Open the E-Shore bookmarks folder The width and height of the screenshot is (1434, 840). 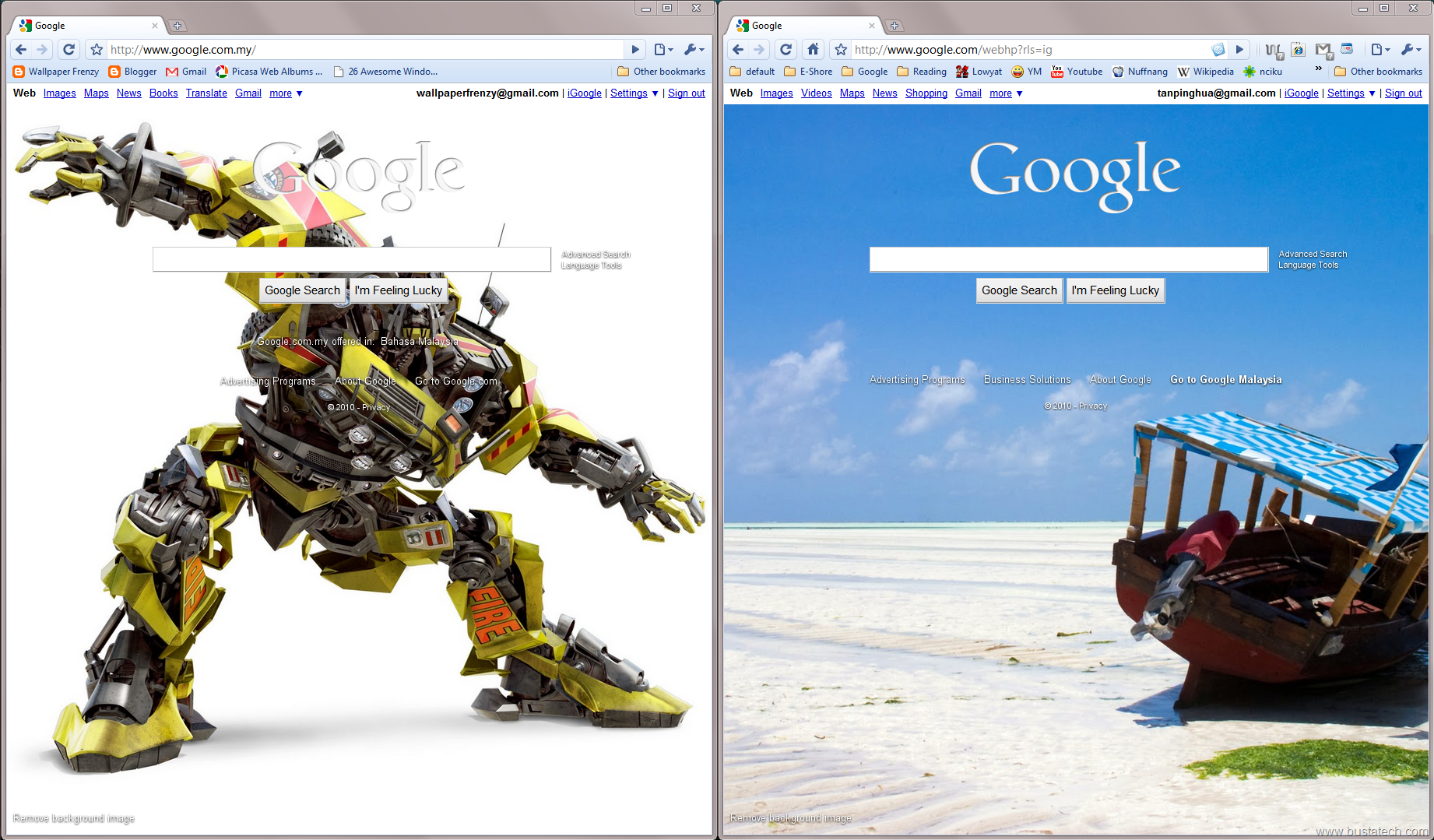click(x=808, y=72)
